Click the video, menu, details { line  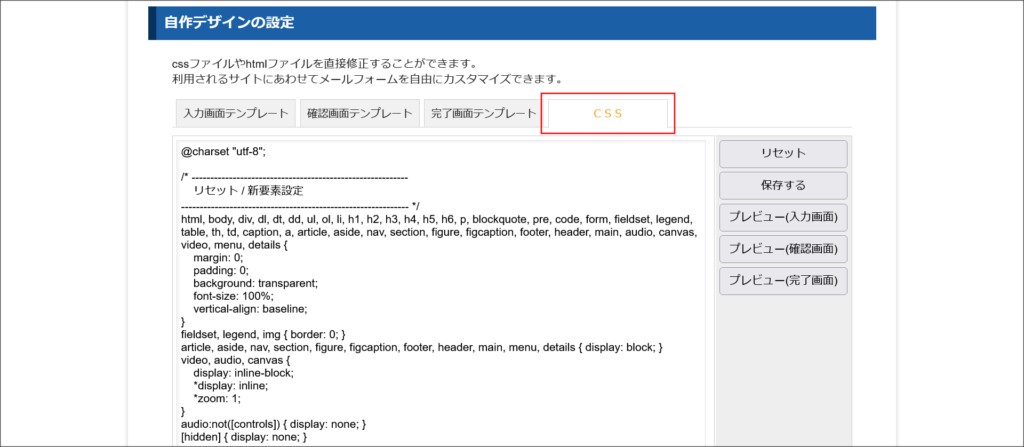point(234,244)
